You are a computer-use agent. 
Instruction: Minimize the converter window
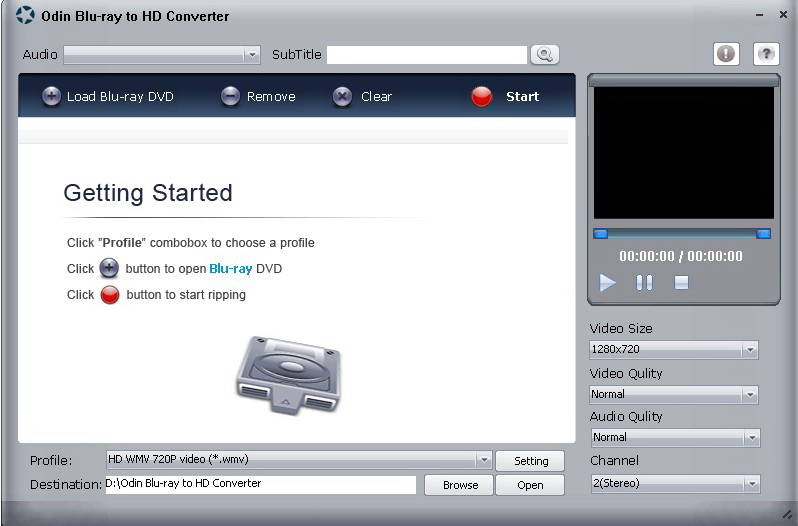point(759,15)
